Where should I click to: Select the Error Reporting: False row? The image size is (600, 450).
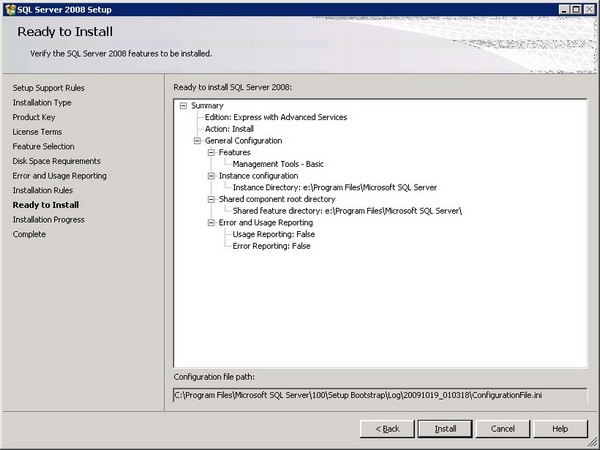(x=271, y=246)
